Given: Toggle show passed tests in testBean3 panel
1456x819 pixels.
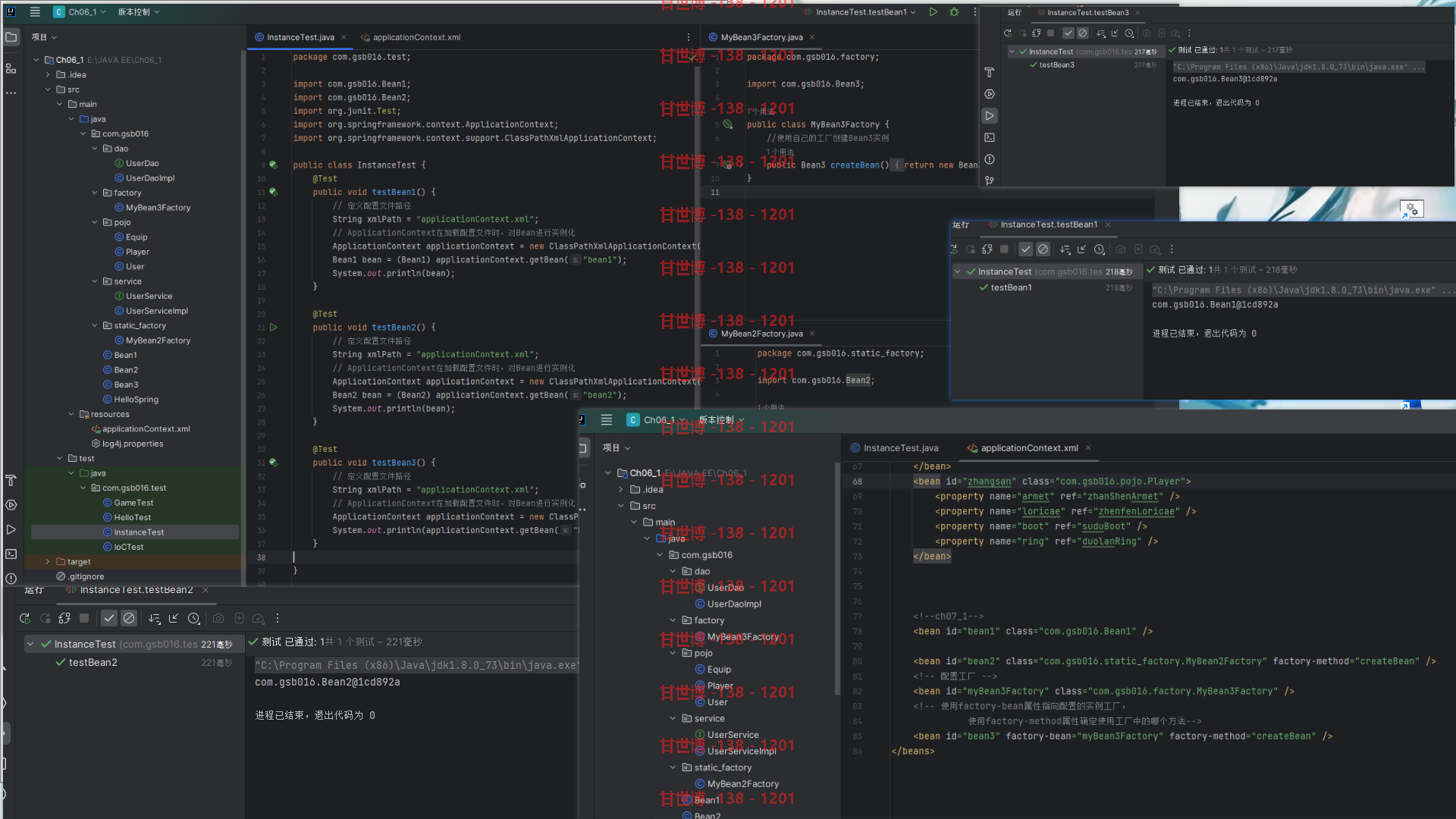Looking at the screenshot, I should click(1068, 33).
